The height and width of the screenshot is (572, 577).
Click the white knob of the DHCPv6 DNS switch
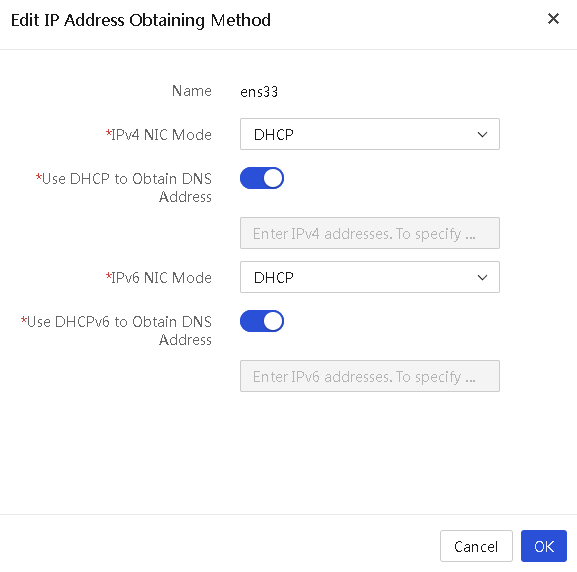click(273, 321)
